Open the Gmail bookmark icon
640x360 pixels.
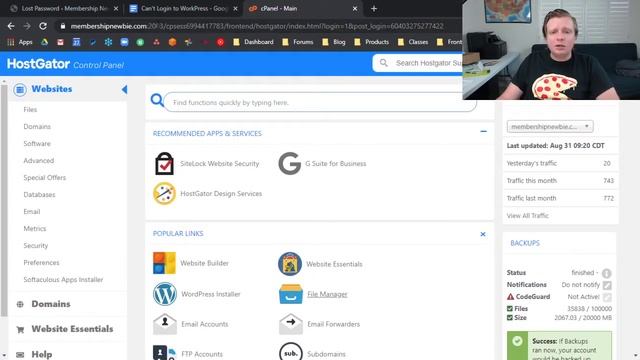60,42
